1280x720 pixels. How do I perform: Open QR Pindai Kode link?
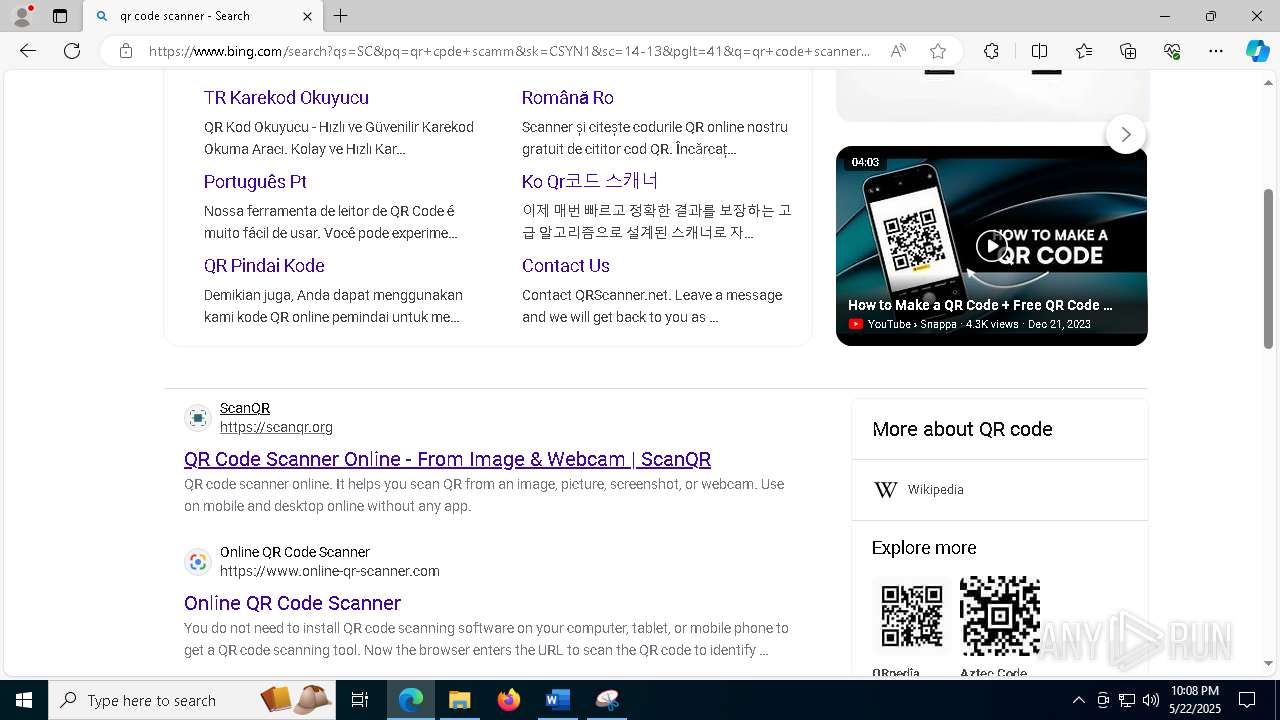tap(264, 265)
